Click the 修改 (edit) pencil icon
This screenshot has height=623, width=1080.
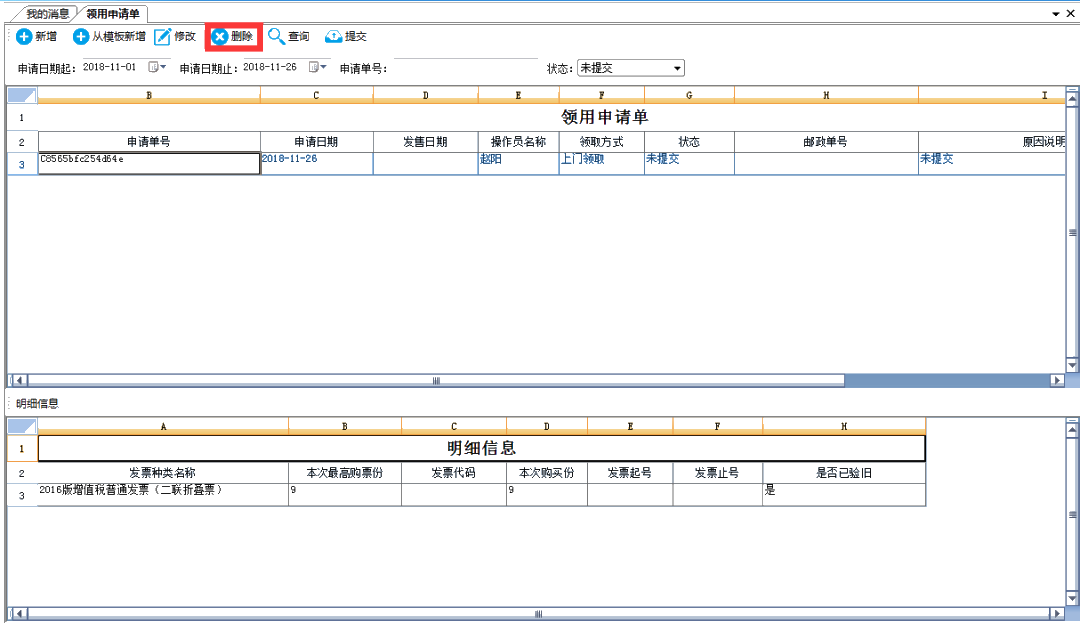(x=163, y=36)
